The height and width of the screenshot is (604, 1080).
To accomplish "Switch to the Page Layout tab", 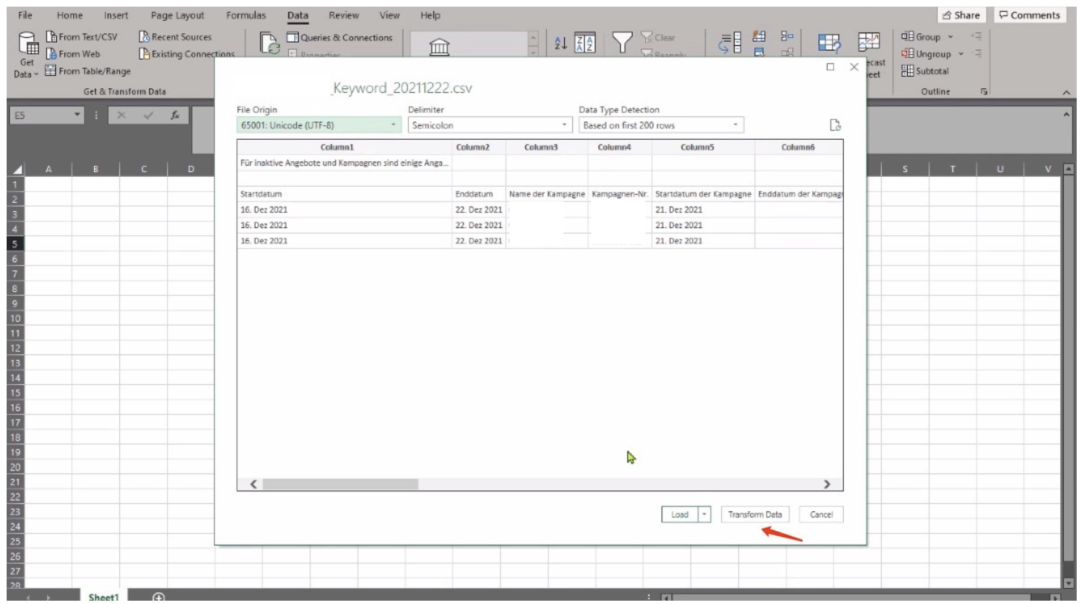I will (177, 15).
